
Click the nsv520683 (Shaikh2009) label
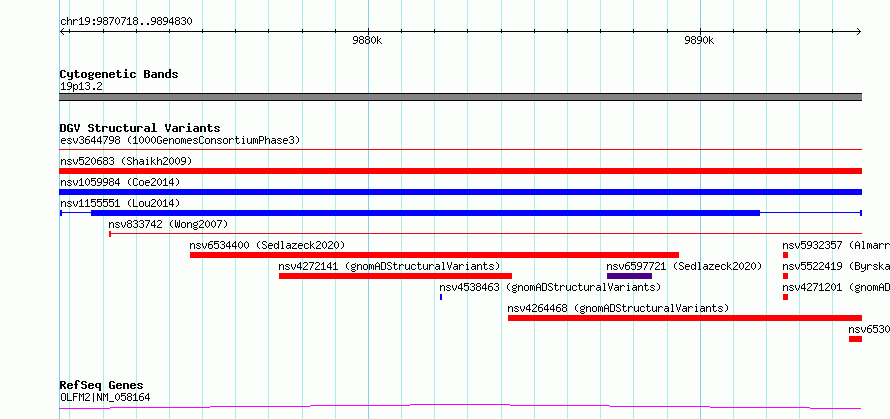126,161
